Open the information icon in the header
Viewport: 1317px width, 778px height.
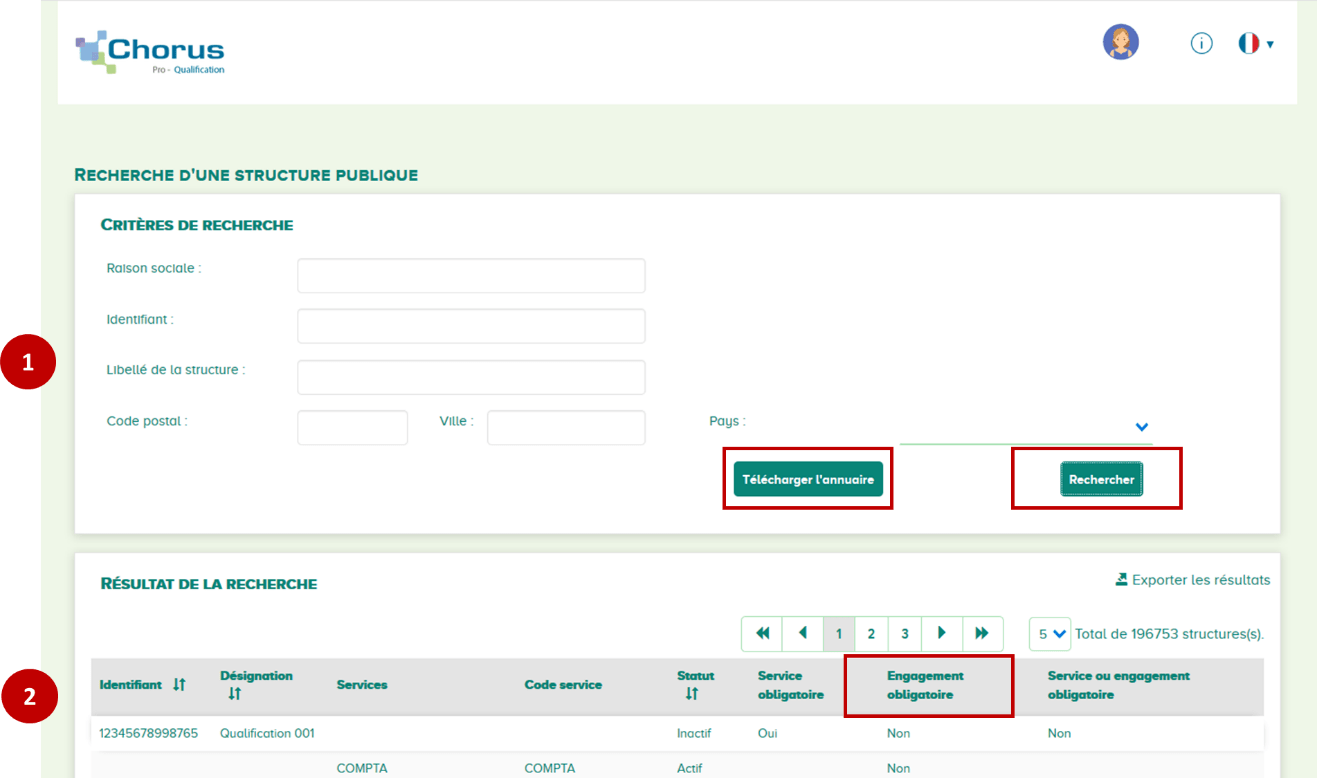[1201, 43]
